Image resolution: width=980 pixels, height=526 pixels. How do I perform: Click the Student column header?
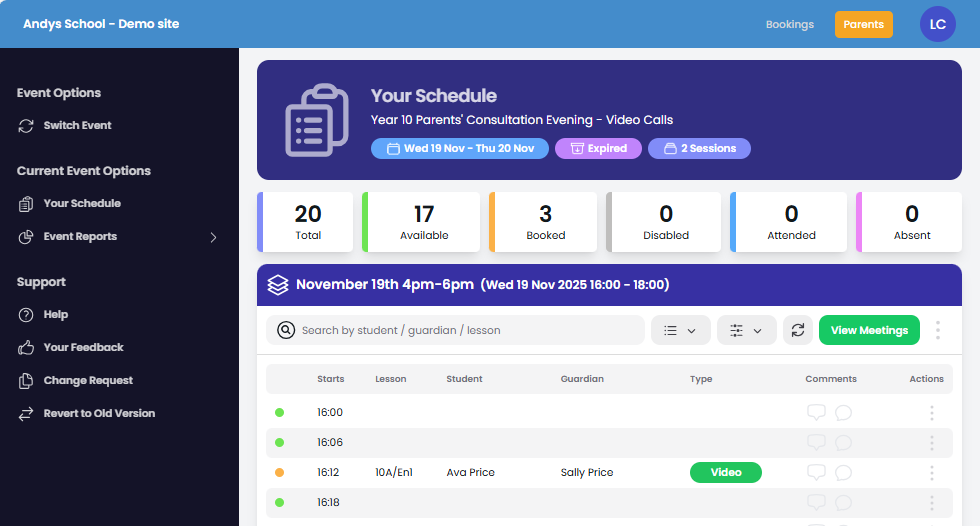click(464, 379)
